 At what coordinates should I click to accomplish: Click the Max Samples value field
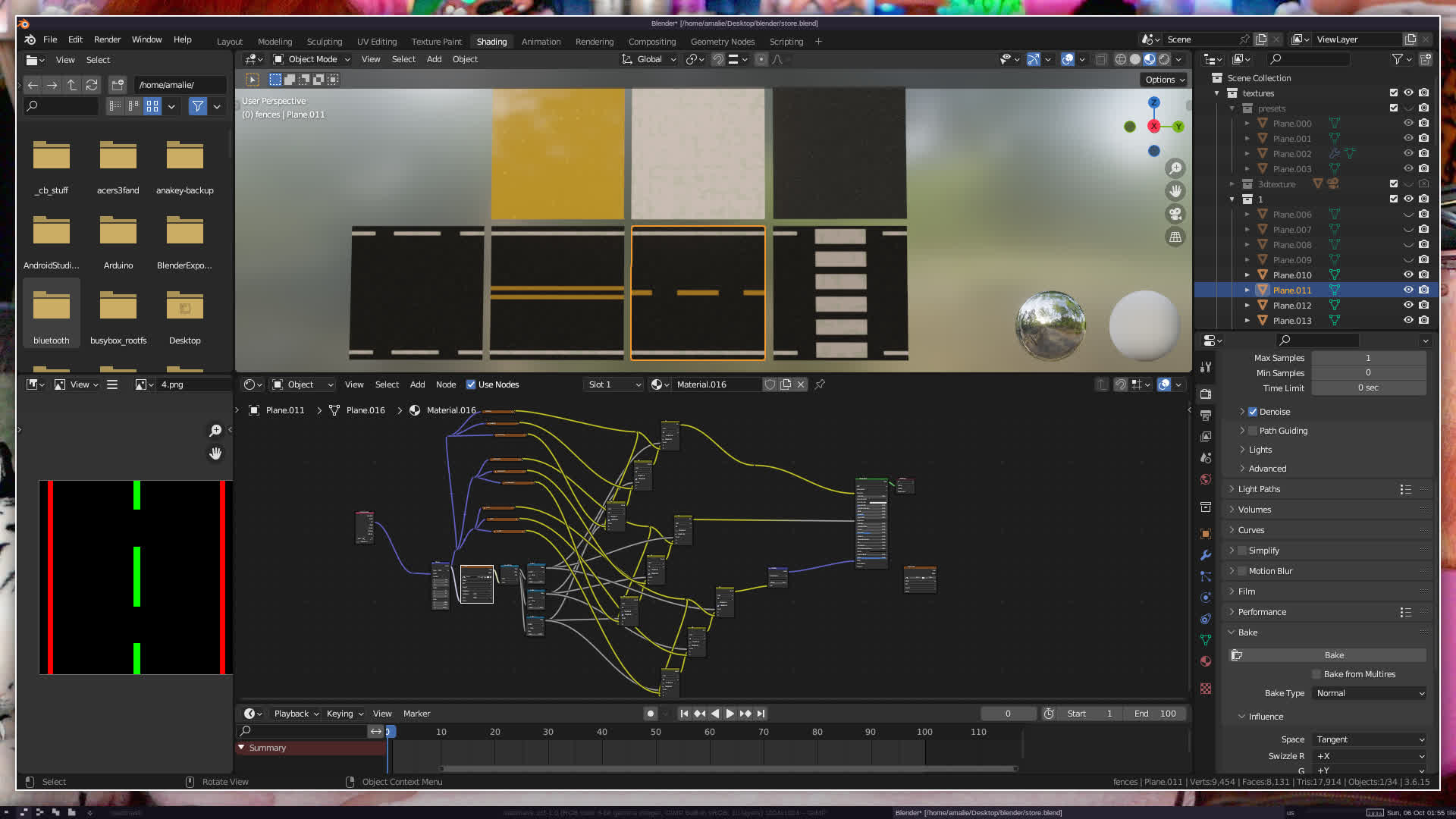click(x=1368, y=358)
